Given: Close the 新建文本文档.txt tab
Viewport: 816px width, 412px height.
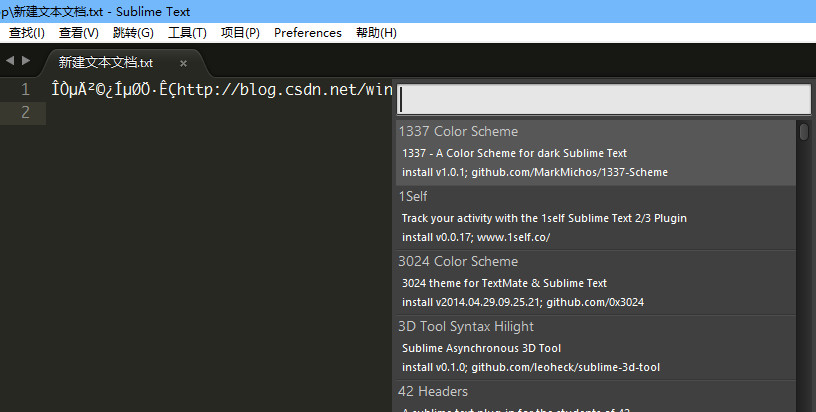Looking at the screenshot, I should [183, 63].
